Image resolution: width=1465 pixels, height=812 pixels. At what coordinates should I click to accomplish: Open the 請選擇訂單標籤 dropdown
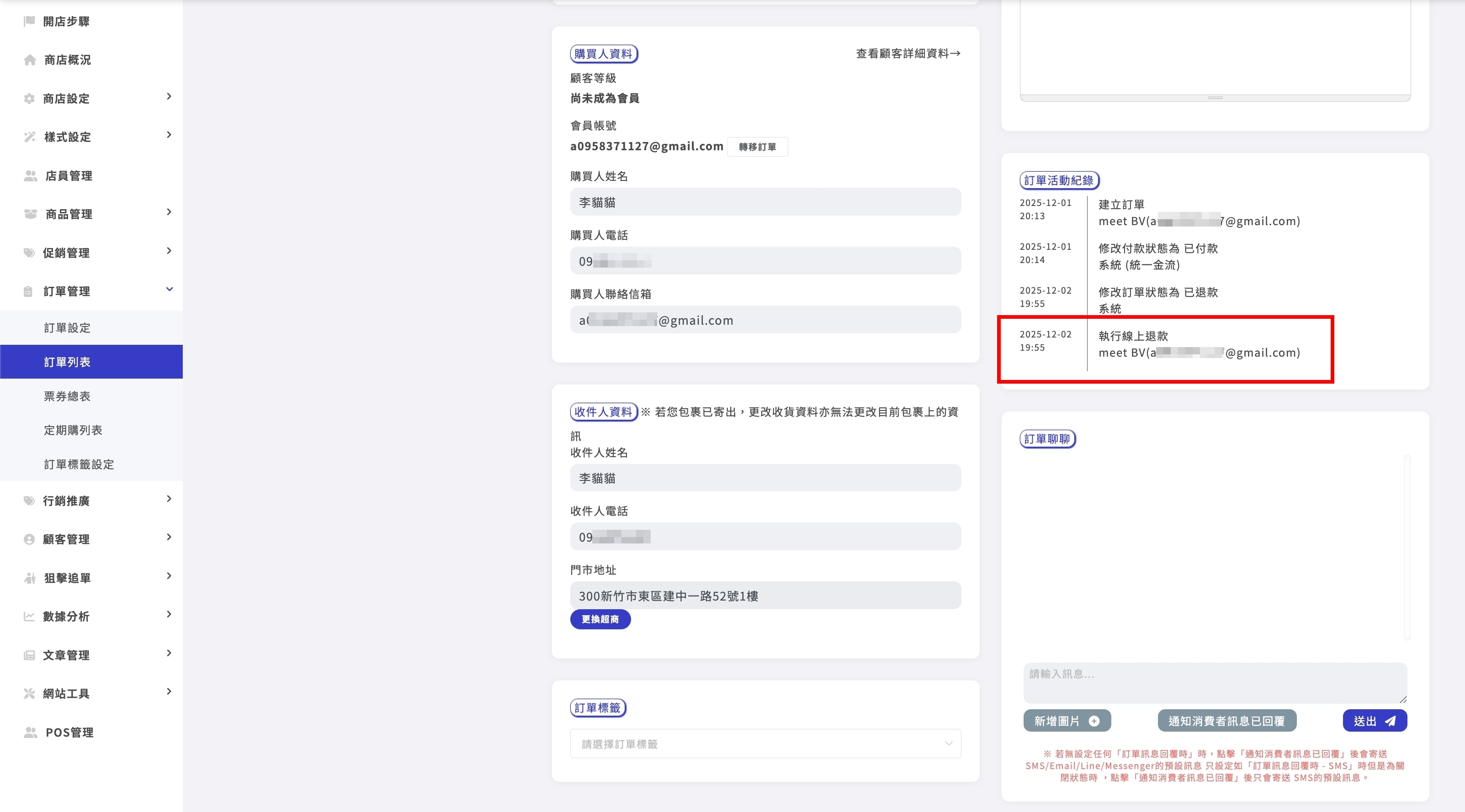pos(765,743)
